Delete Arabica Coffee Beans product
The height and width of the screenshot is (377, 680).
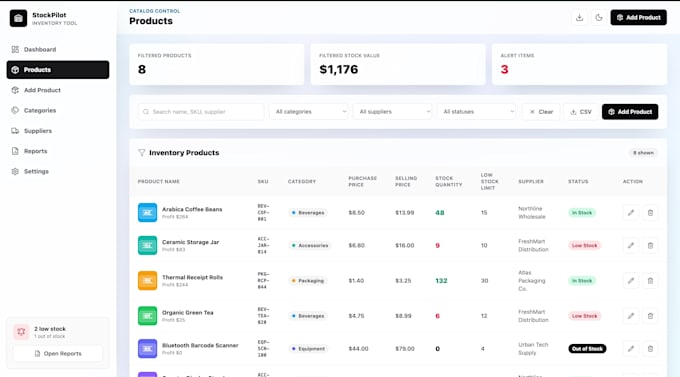pyautogui.click(x=650, y=213)
